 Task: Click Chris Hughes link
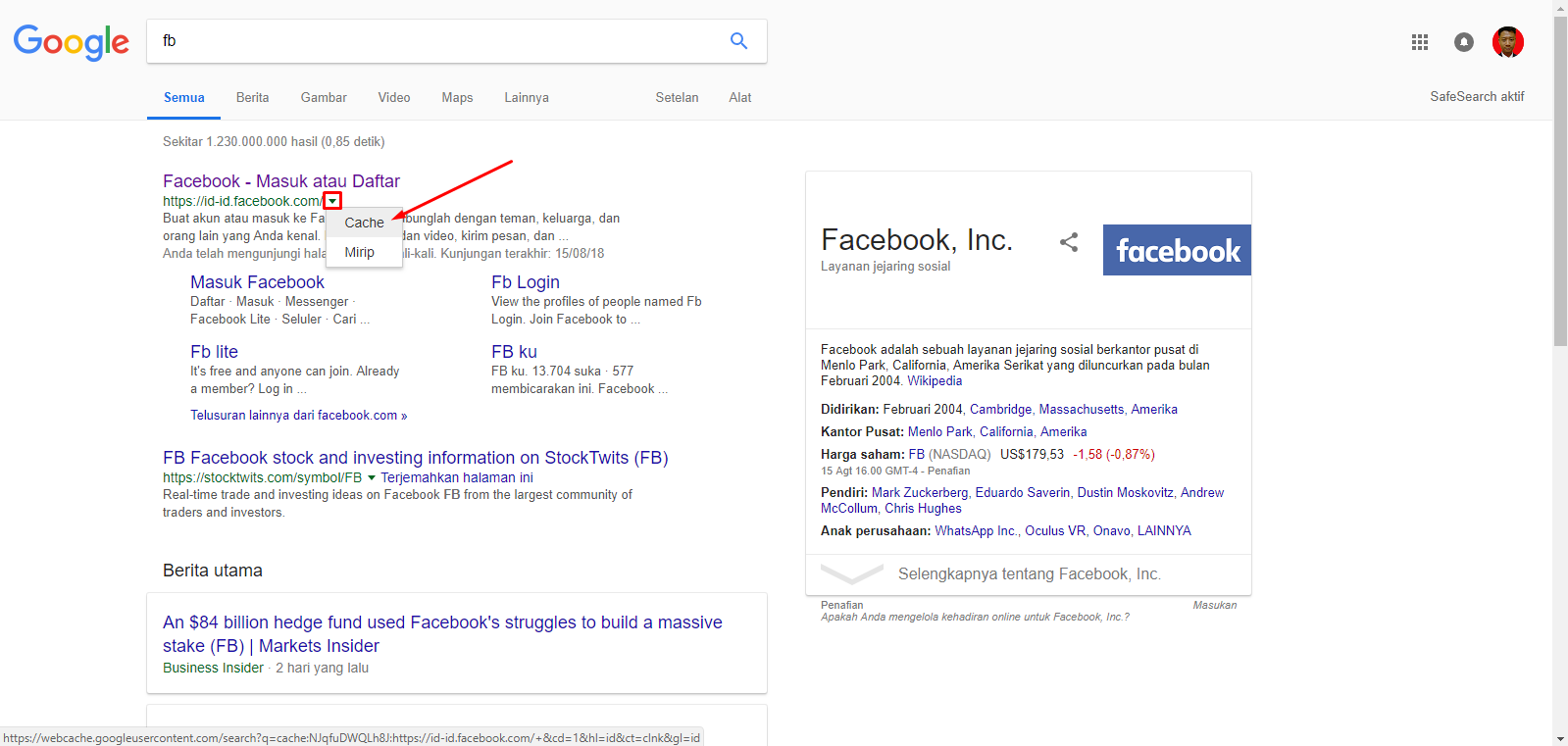pos(923,509)
